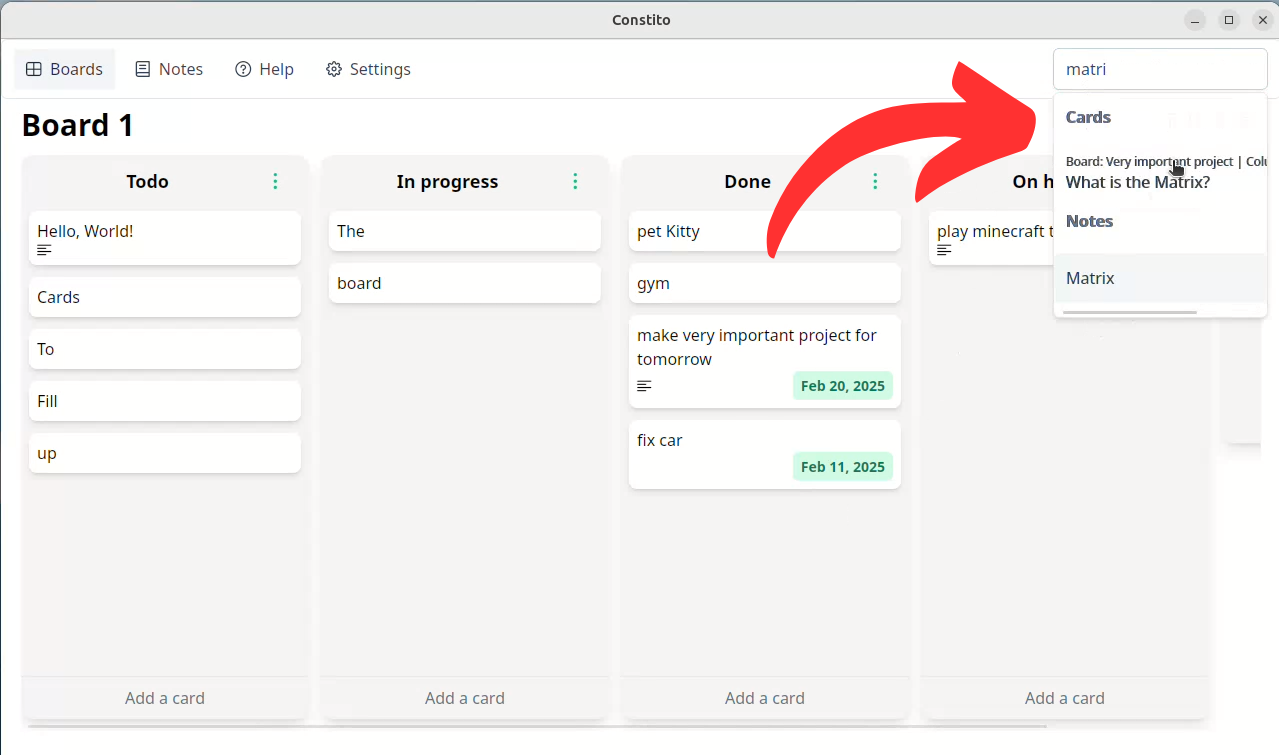The image size is (1279, 755).
Task: Open the 'Cards' card in Todo
Action: [x=165, y=297]
